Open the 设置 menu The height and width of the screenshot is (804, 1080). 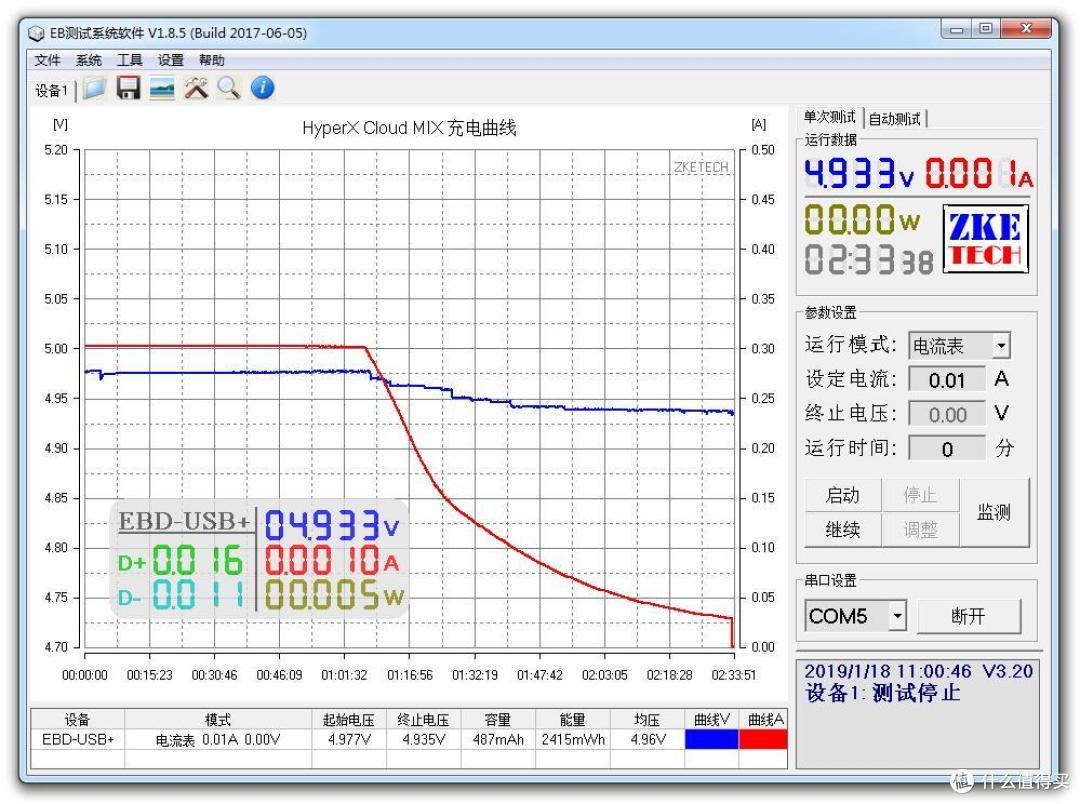tap(170, 60)
